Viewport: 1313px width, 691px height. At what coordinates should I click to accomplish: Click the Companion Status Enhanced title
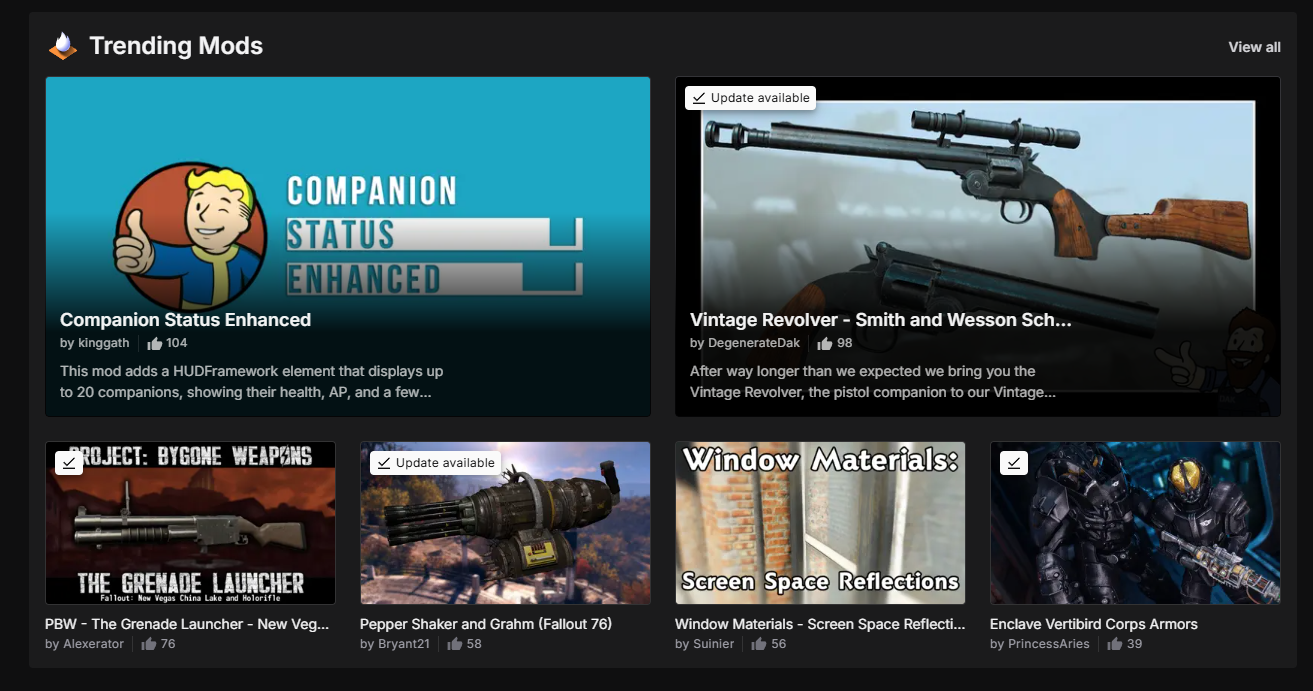click(185, 320)
